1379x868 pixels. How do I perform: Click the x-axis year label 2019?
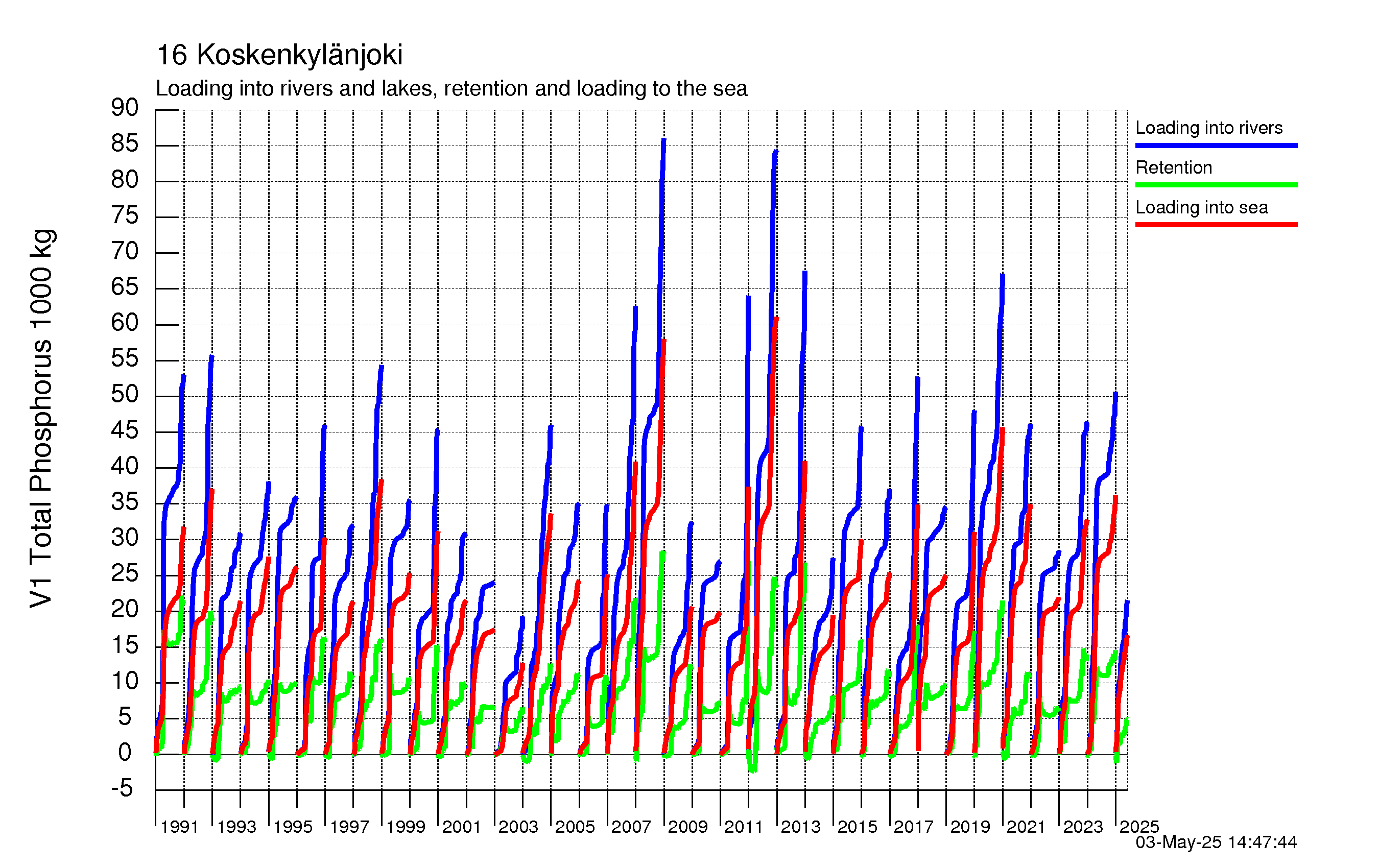[970, 826]
